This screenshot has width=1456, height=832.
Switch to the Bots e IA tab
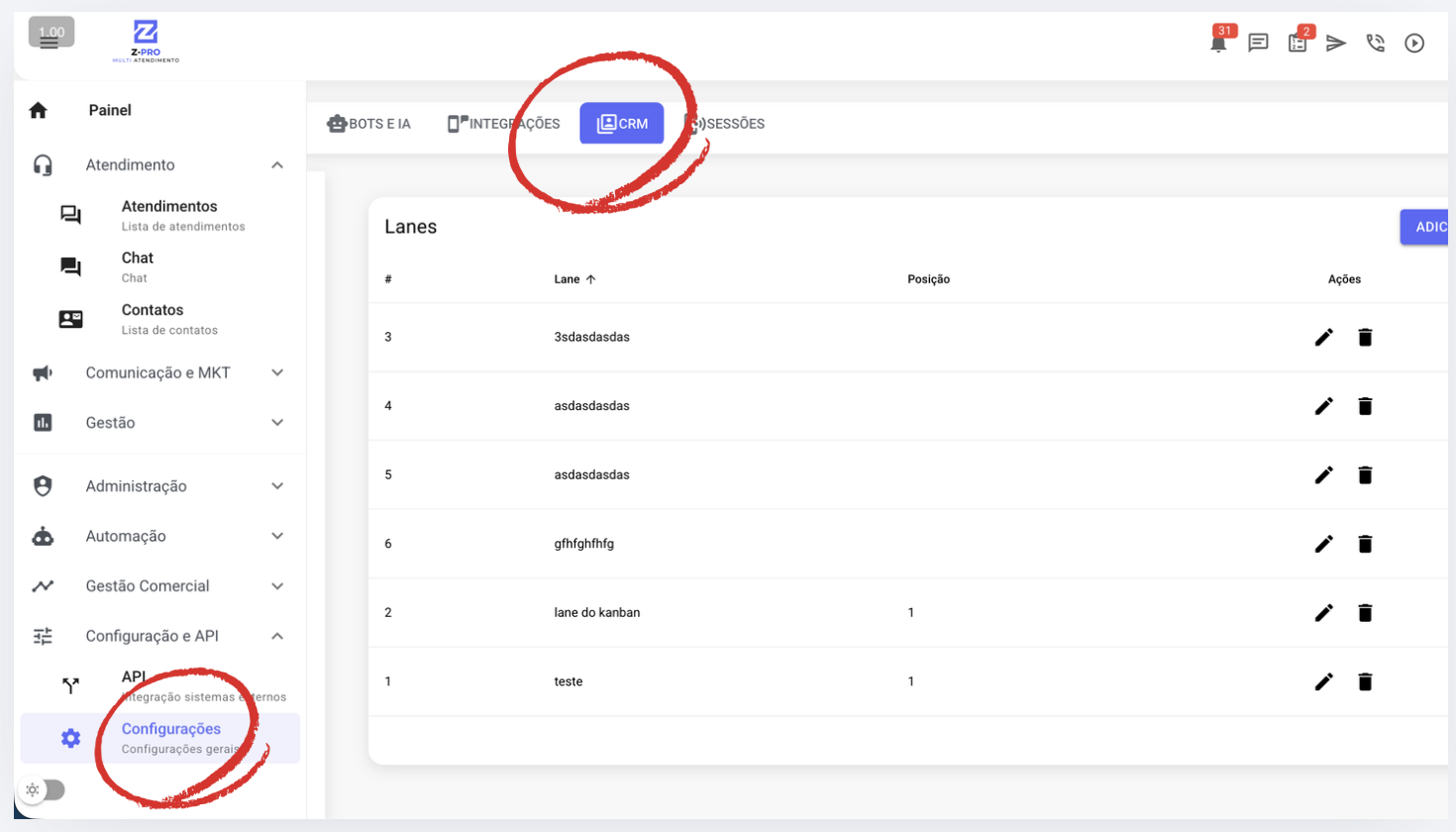369,124
